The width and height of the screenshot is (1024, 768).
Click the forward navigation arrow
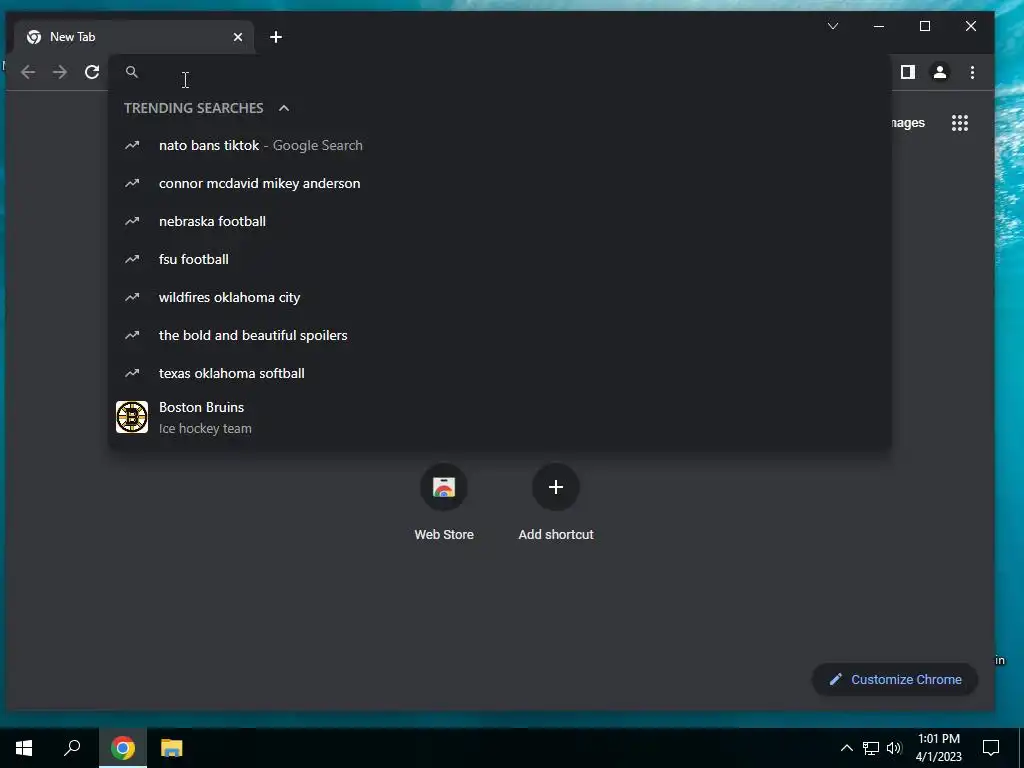pyautogui.click(x=60, y=72)
